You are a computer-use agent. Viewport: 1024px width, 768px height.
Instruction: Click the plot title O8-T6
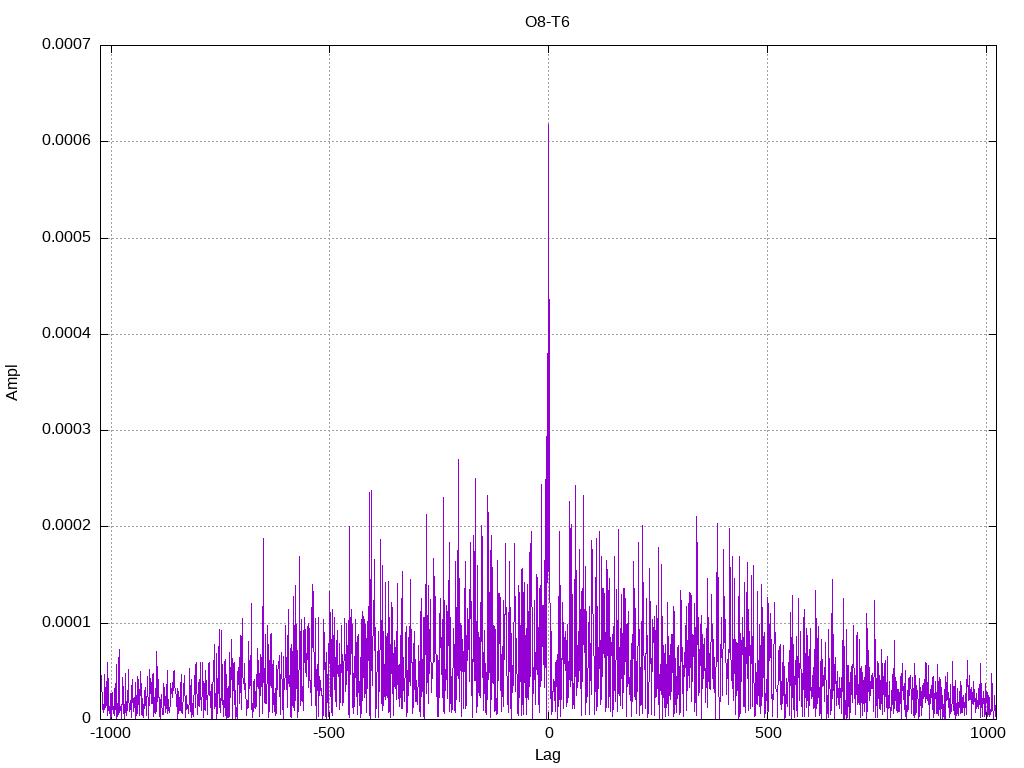coord(547,22)
